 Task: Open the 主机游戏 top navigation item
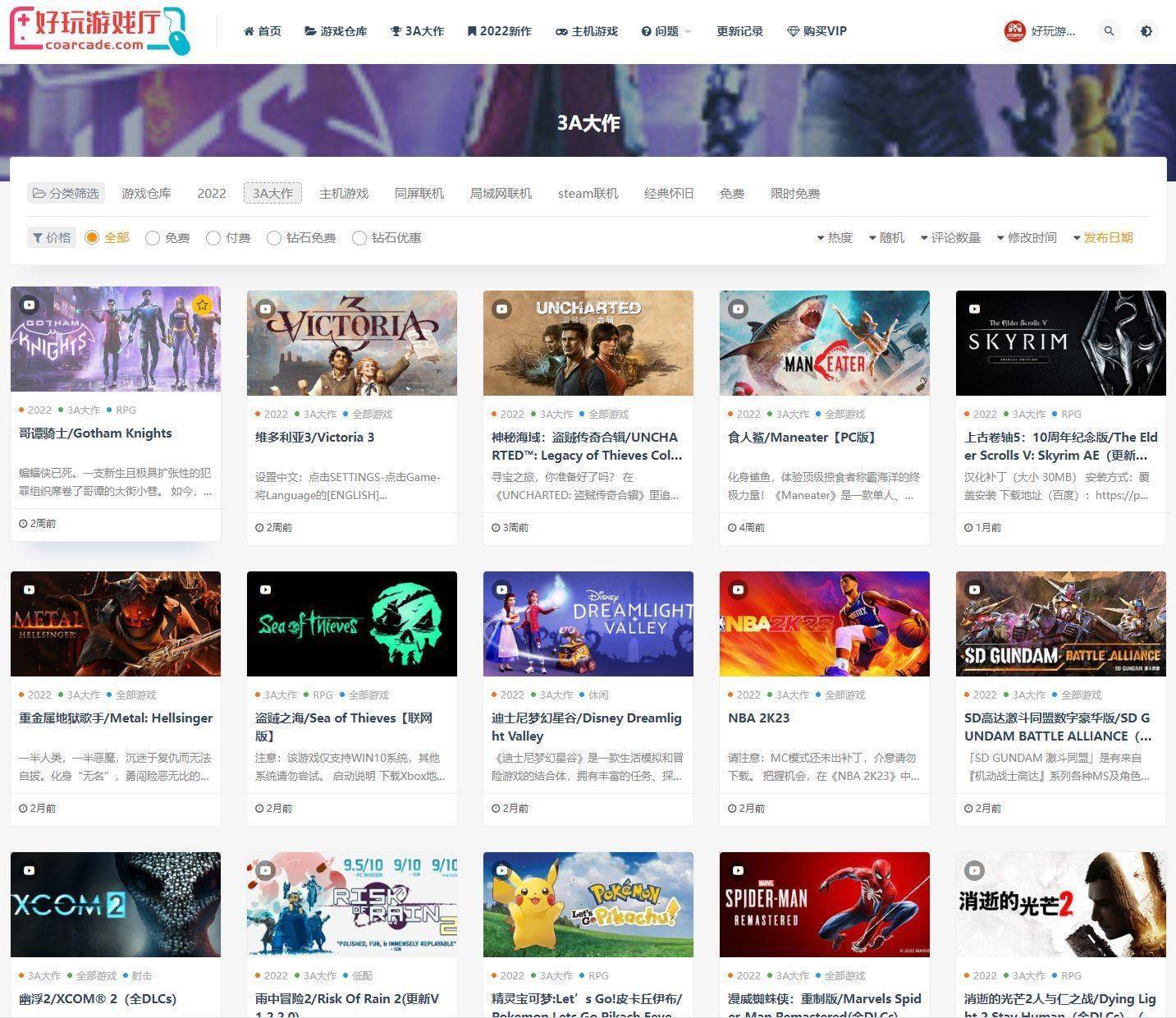tap(586, 31)
